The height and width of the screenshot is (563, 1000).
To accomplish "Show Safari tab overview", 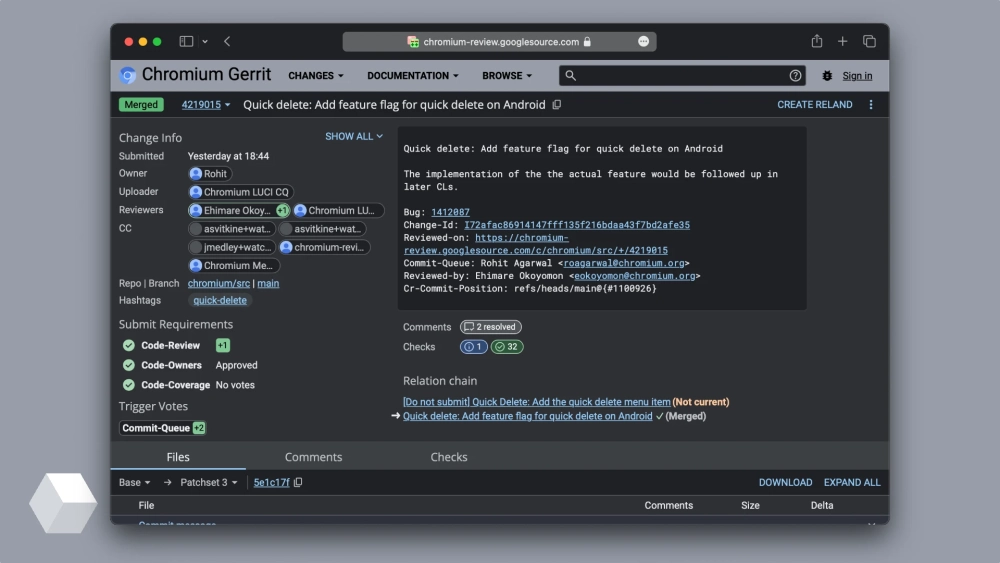I will click(869, 42).
